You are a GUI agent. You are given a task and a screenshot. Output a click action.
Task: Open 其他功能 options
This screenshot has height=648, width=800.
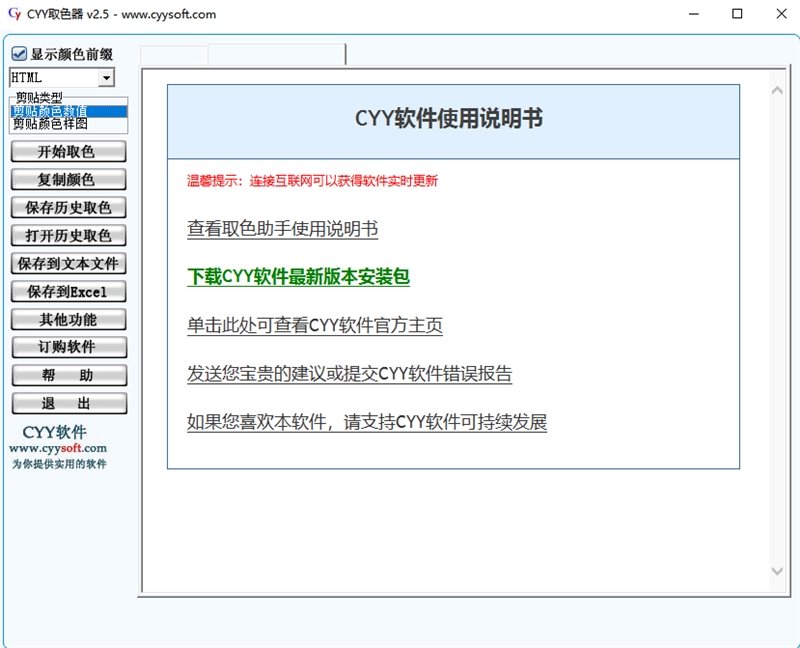point(68,320)
